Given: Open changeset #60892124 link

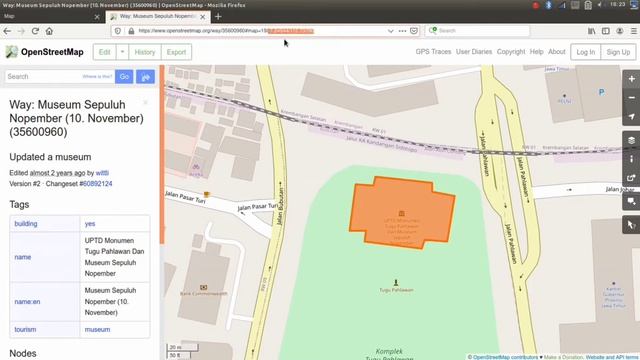Looking at the screenshot, I should tap(97, 184).
